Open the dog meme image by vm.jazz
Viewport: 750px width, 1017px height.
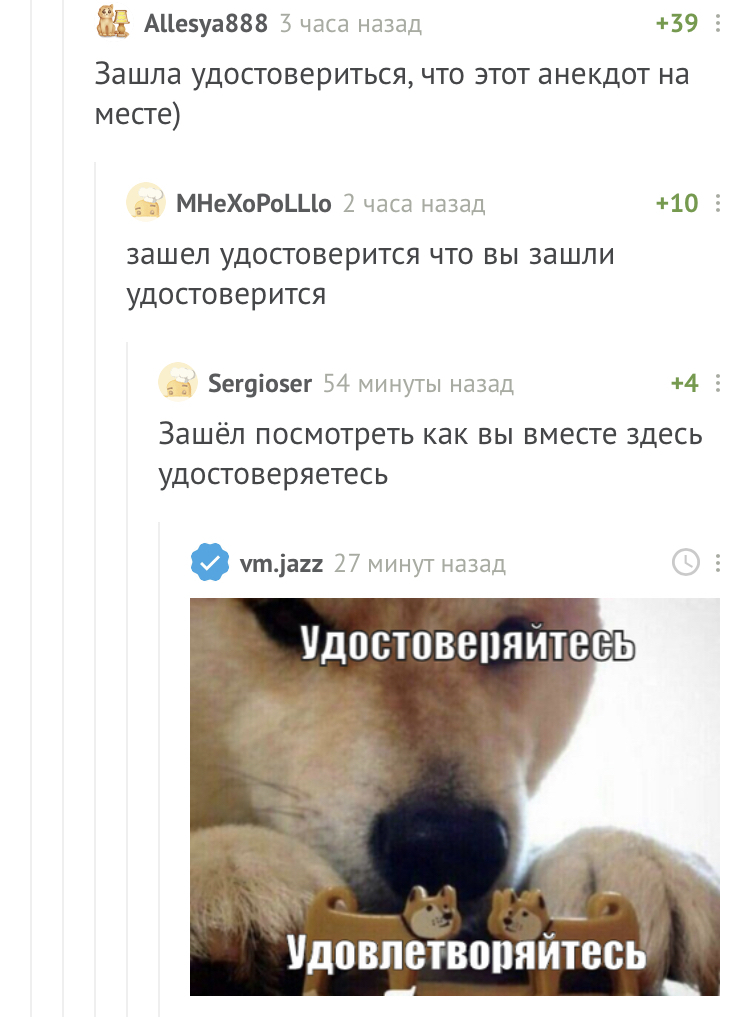455,796
